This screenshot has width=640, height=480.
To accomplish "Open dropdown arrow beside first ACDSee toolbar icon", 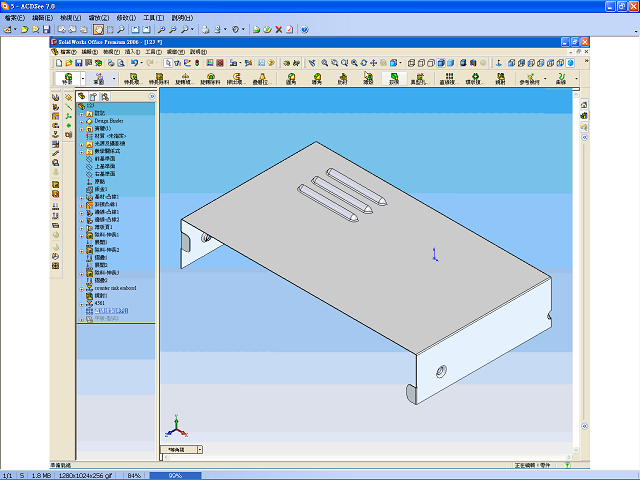I will coord(15,29).
